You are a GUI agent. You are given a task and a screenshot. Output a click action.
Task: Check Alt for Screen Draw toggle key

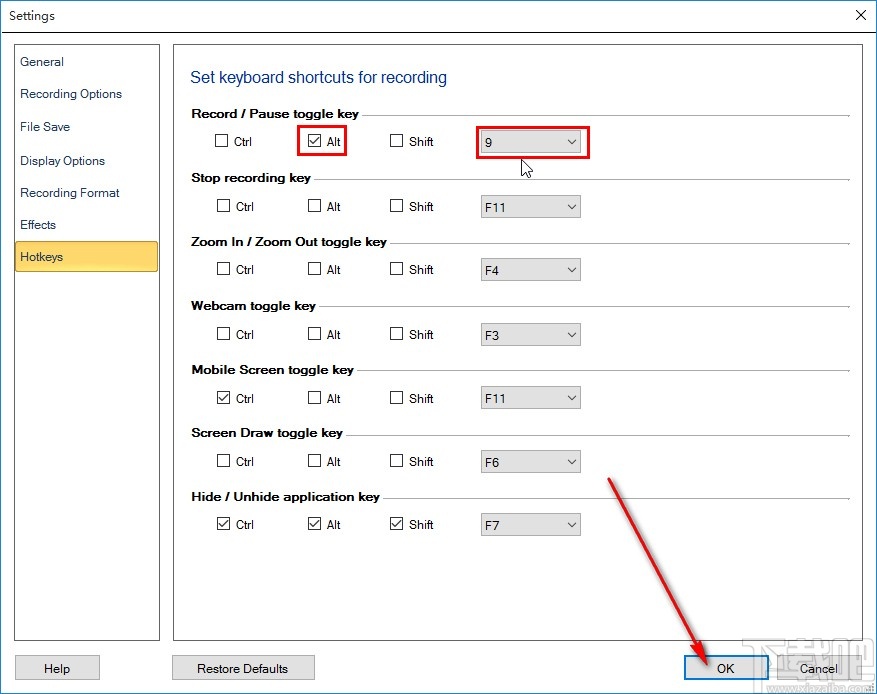(314, 461)
